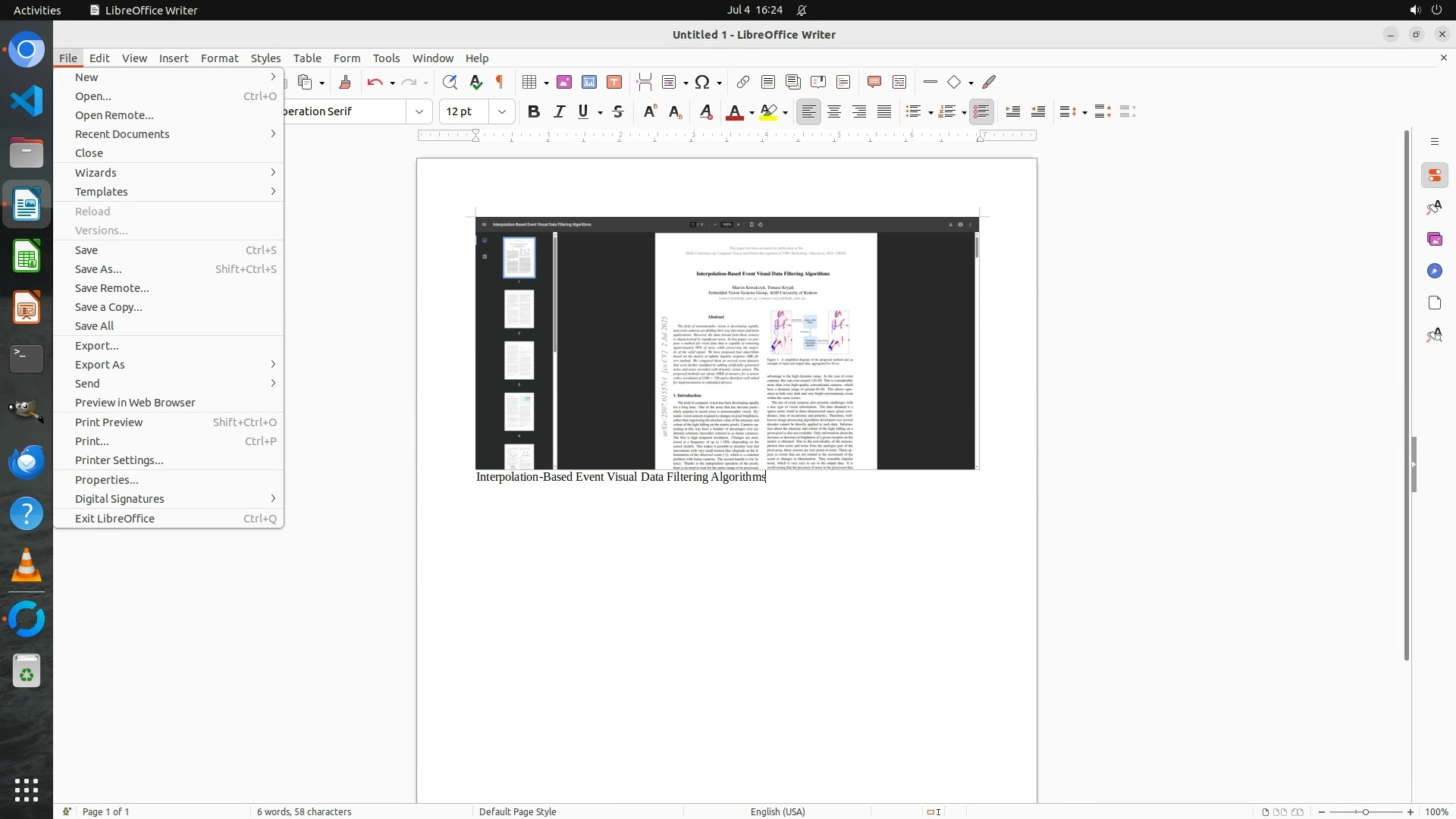Click the Strikethrough formatting icon
Screen dimensions: 1456x819
(x=618, y=111)
